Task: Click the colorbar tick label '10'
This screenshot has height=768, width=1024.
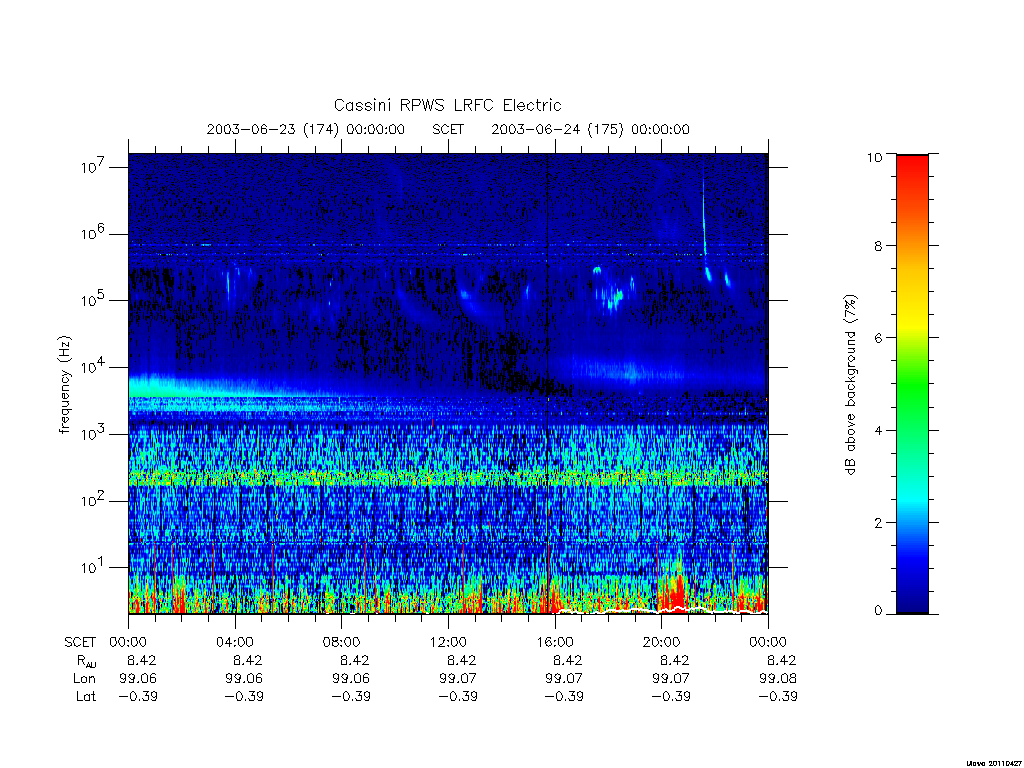Action: click(x=874, y=157)
